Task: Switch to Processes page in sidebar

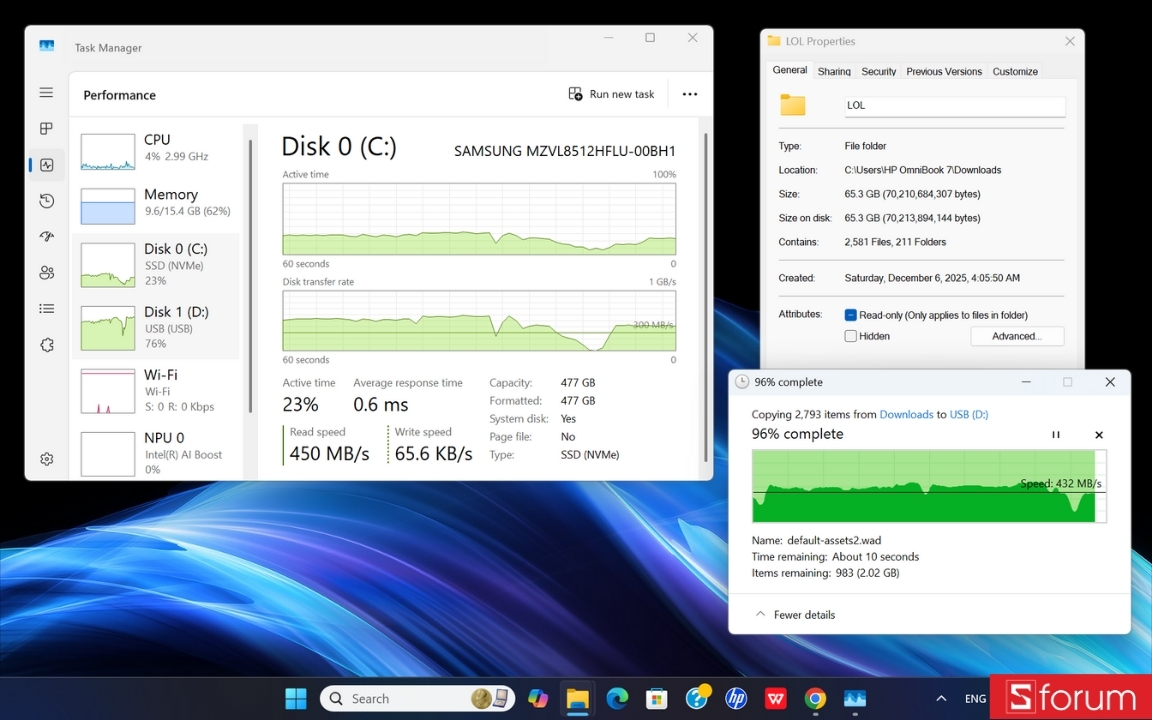Action: pyautogui.click(x=46, y=129)
